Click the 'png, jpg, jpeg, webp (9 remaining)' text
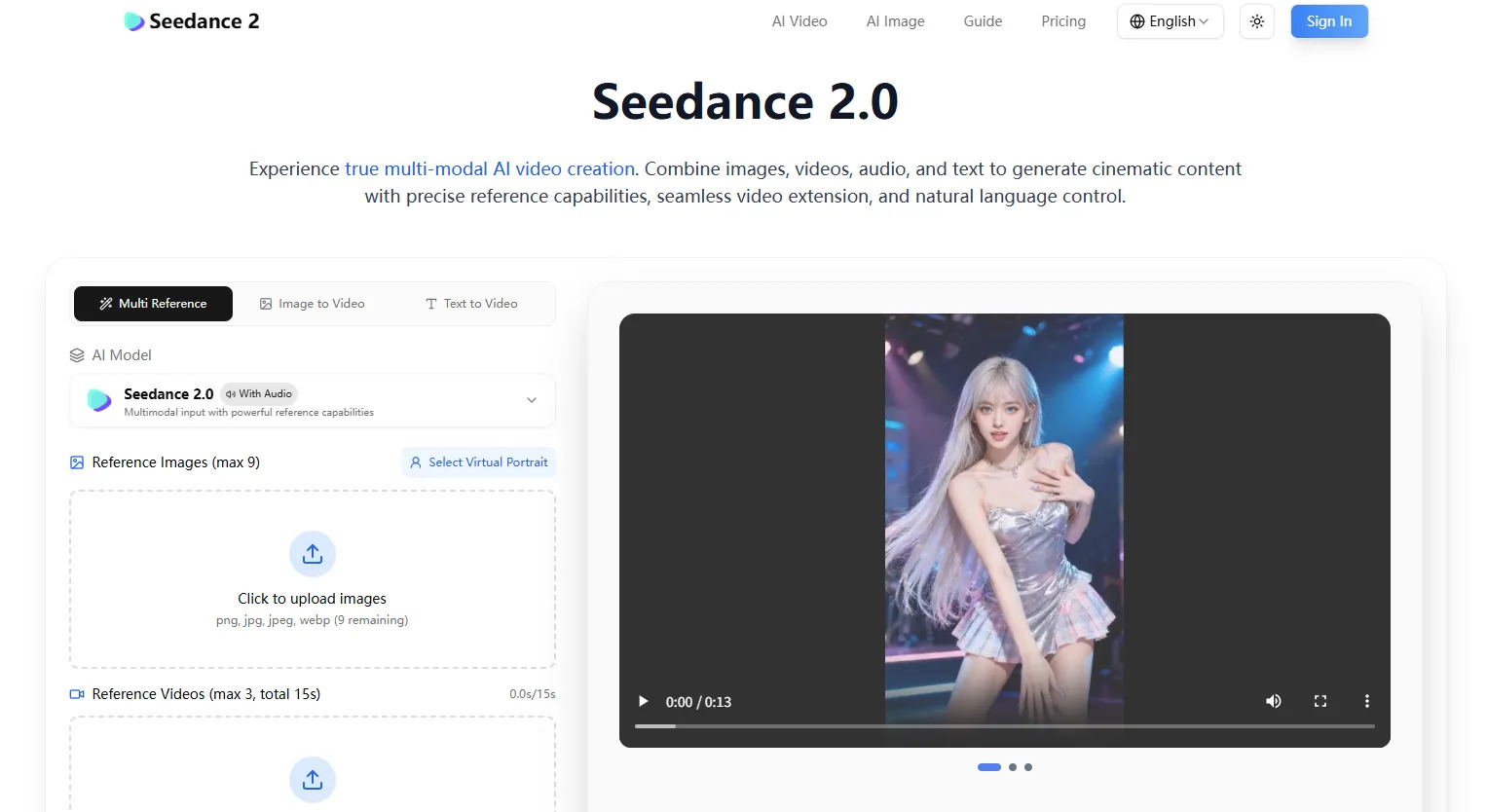The image size is (1487, 812). pyautogui.click(x=313, y=620)
